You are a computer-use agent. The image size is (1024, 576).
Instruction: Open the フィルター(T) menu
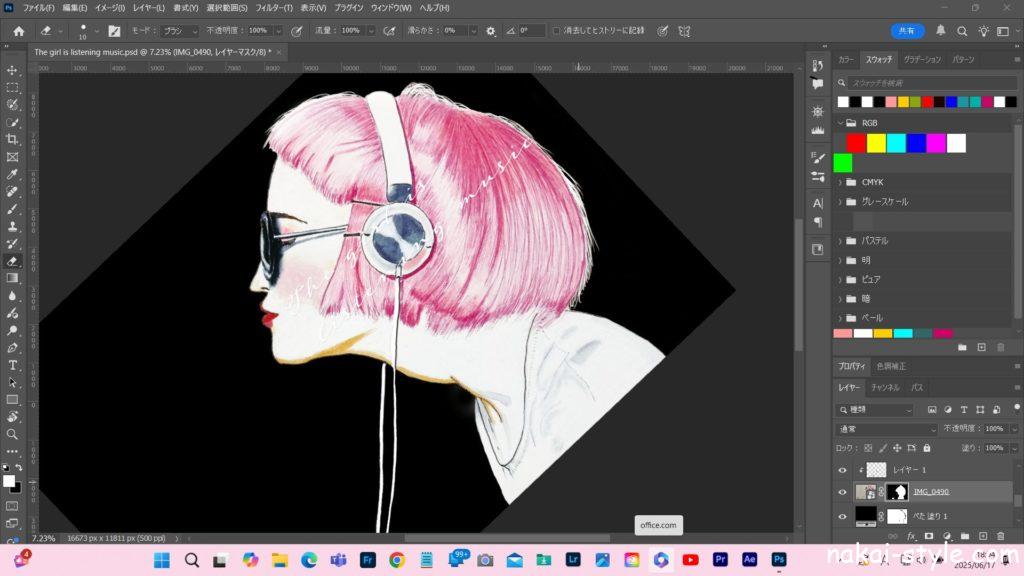pyautogui.click(x=274, y=8)
